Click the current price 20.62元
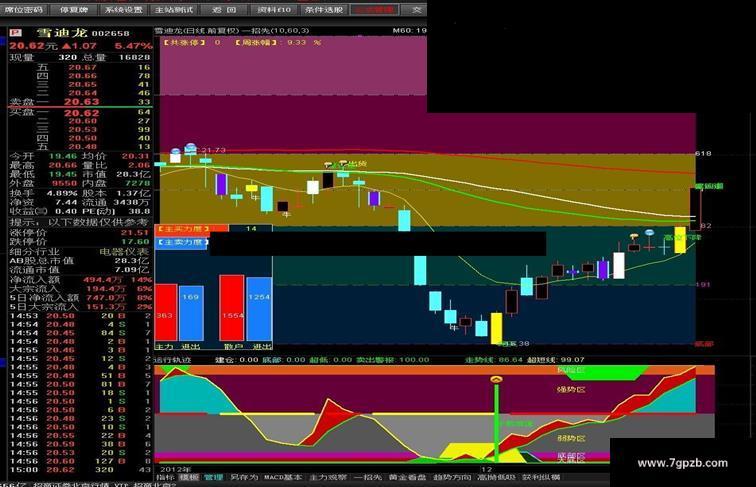Screen dimensions: 756x487 33,46
